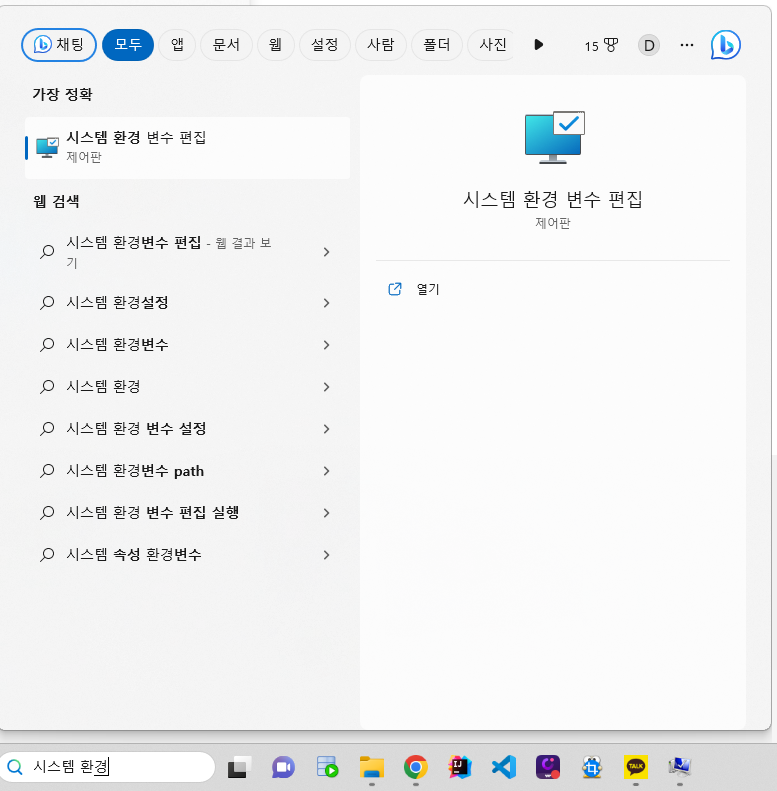Open the blue capture tool taskbar icon
777x791 pixels.
(592, 767)
